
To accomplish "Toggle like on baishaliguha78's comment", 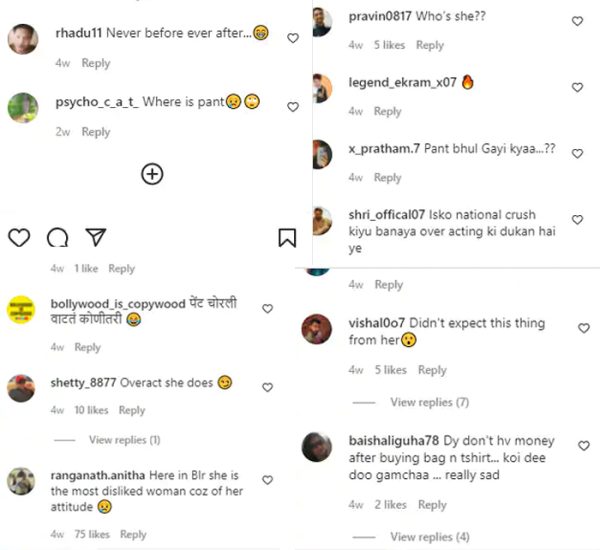I will 584,446.
